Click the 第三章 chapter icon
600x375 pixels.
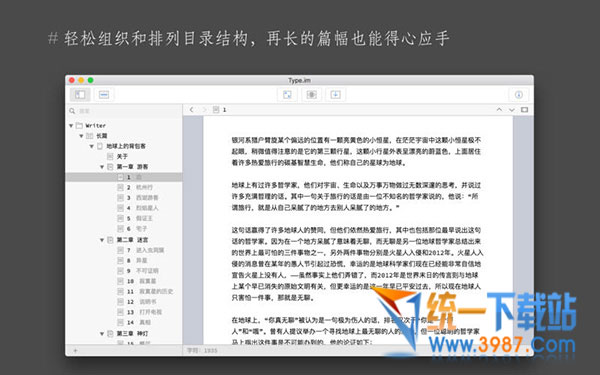point(110,334)
